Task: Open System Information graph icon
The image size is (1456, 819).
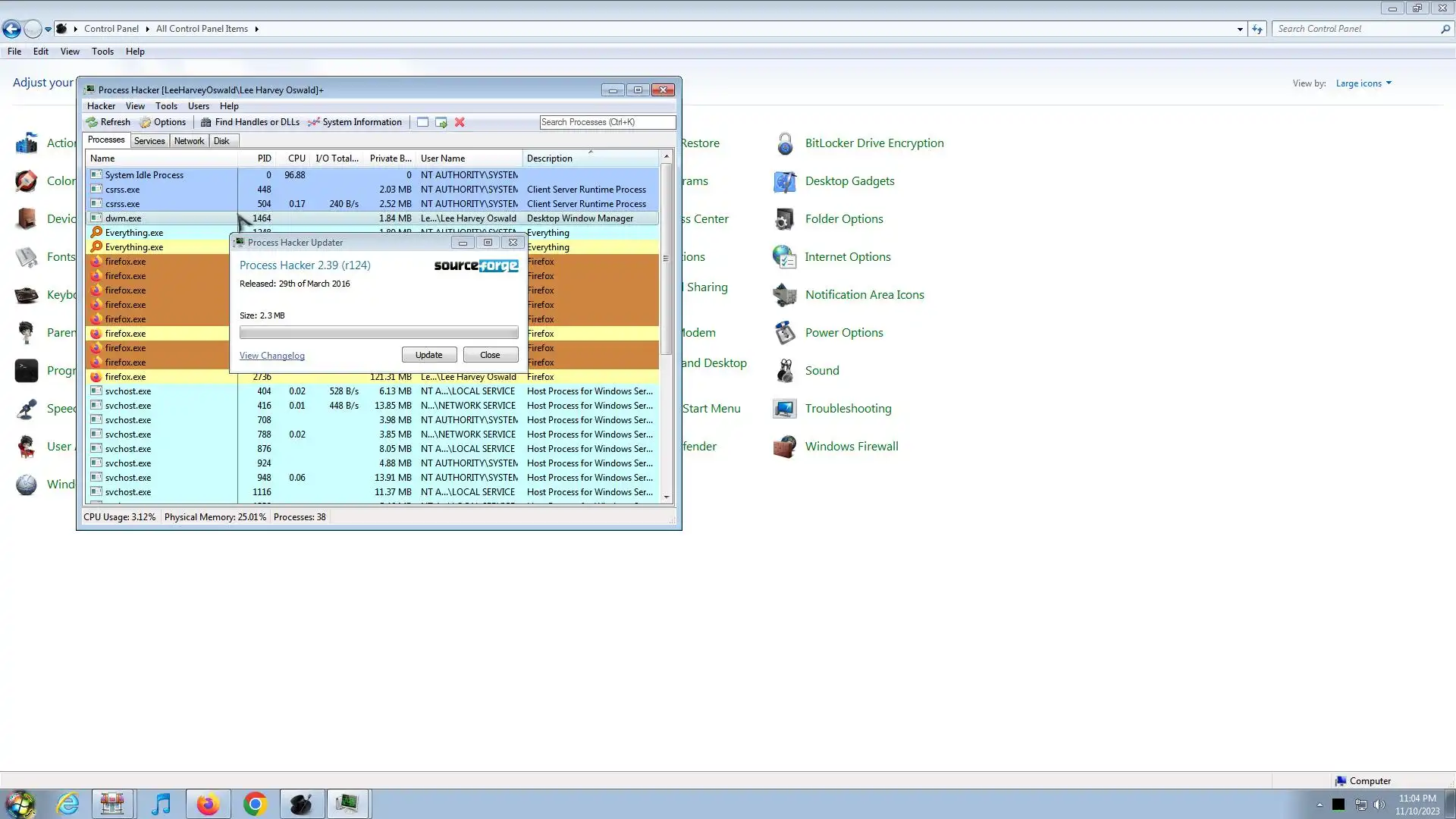Action: pyautogui.click(x=313, y=122)
